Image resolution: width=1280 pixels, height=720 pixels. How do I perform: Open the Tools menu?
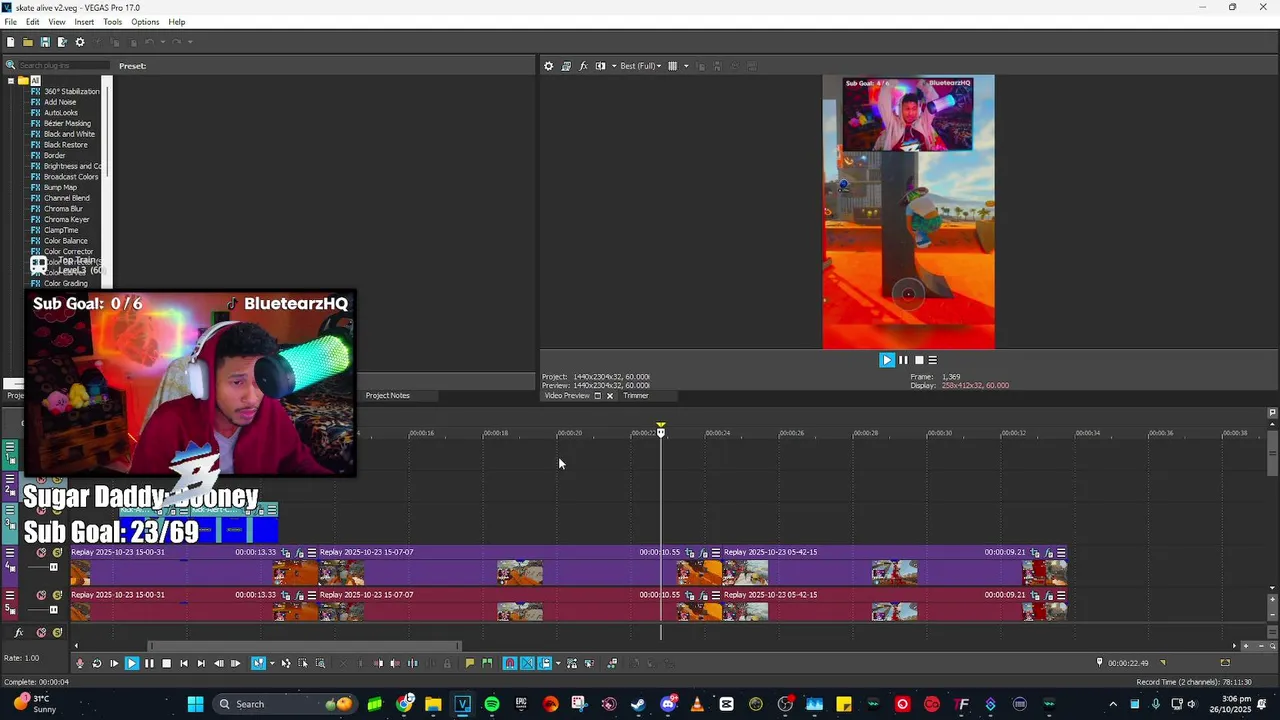coord(113,22)
